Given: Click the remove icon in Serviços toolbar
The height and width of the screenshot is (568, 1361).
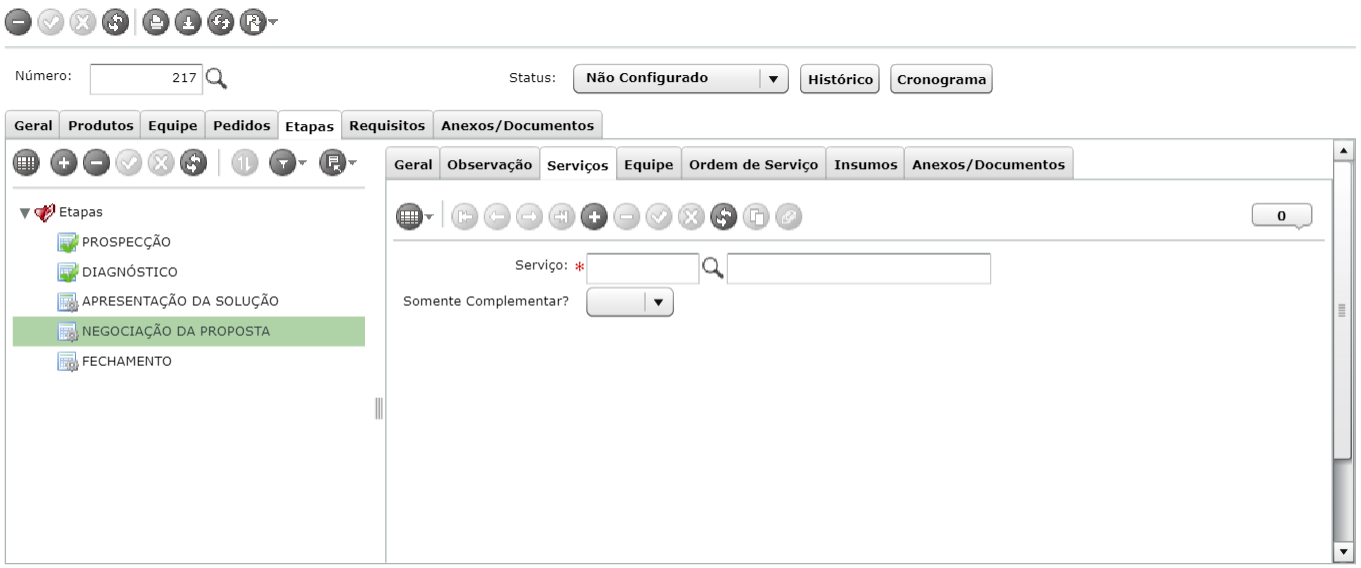Looking at the screenshot, I should (x=626, y=215).
